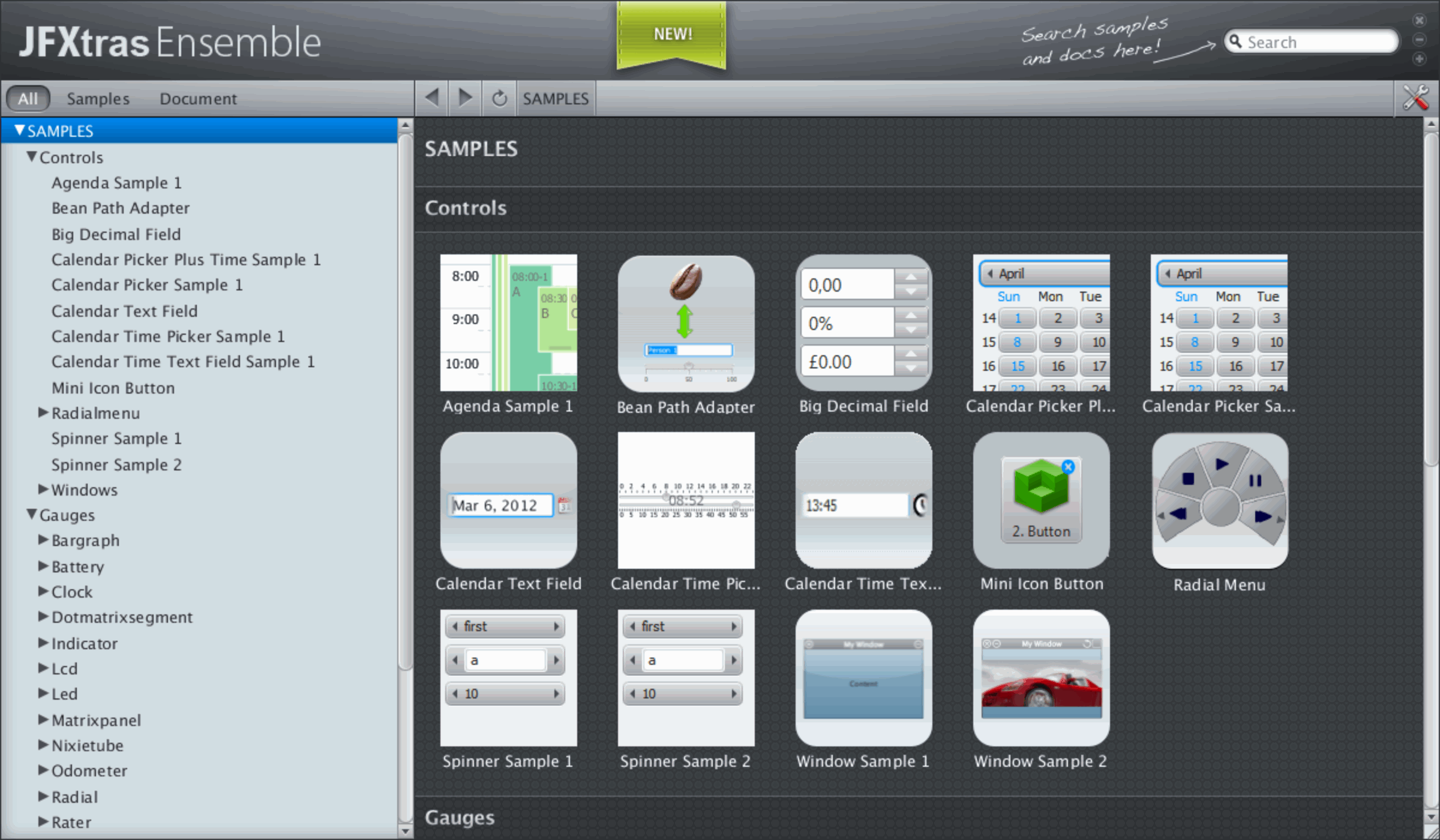This screenshot has width=1440, height=840.
Task: Open the Radial Menu sample icon
Action: [1219, 501]
